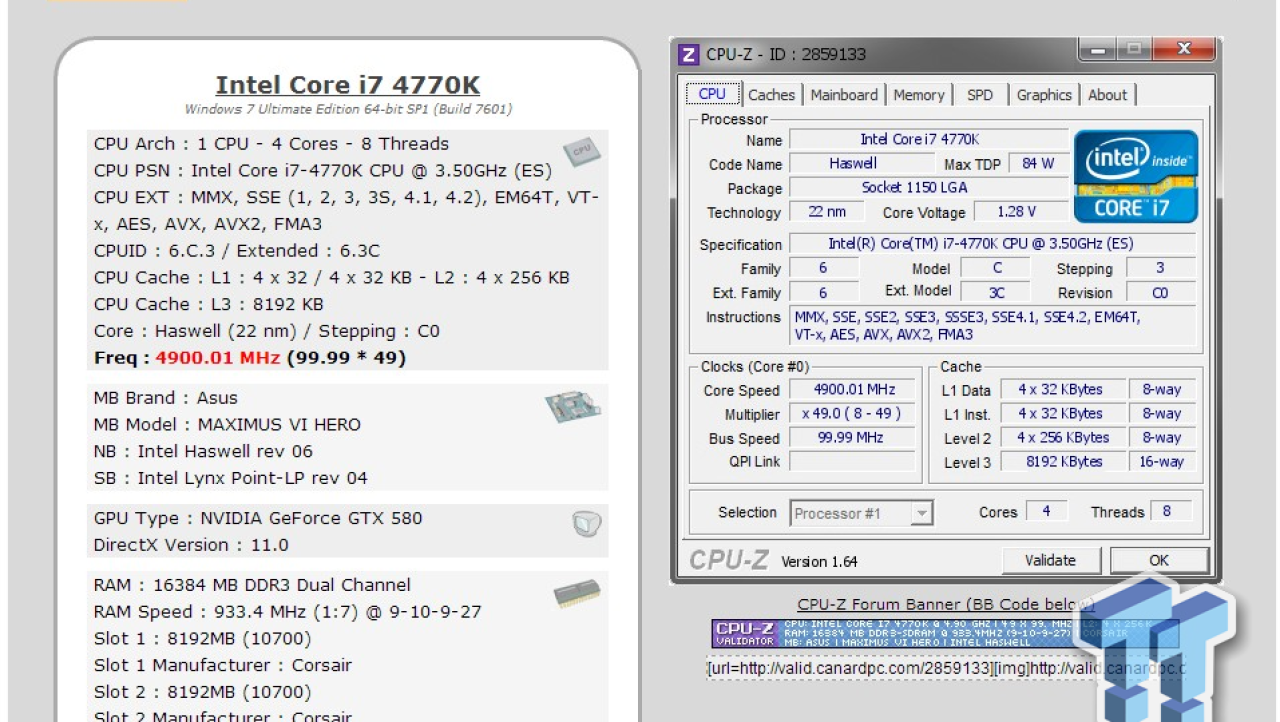Select the Graphics tab
The height and width of the screenshot is (722, 1280).
(x=1044, y=95)
